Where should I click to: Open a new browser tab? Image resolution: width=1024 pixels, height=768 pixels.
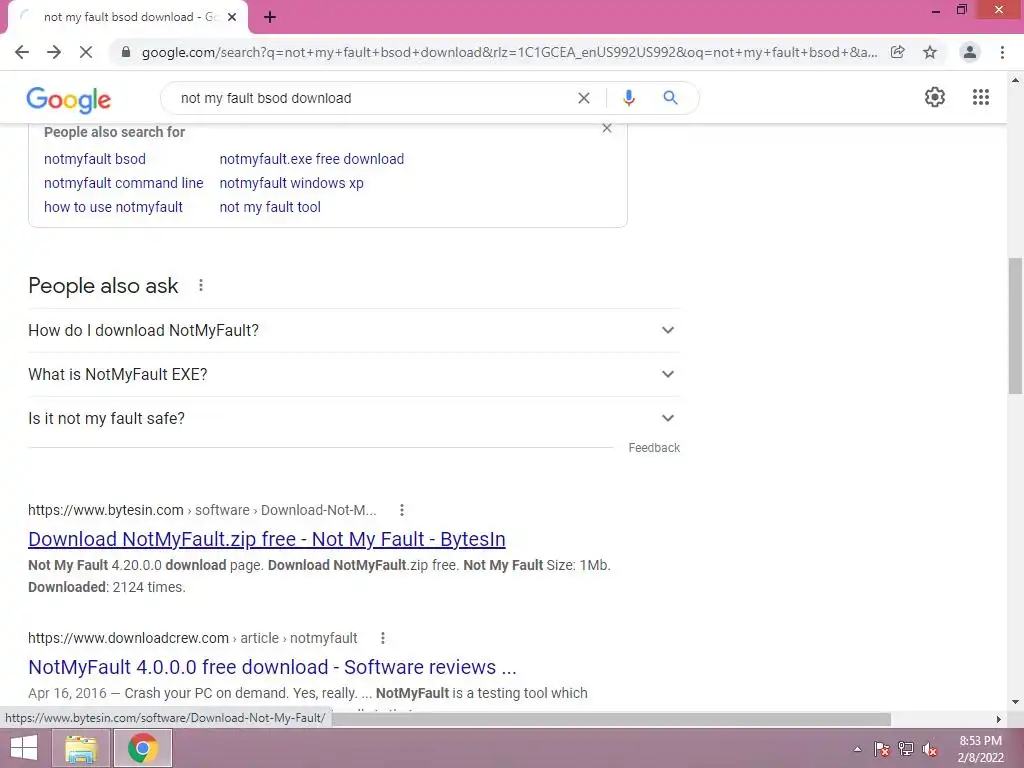270,17
